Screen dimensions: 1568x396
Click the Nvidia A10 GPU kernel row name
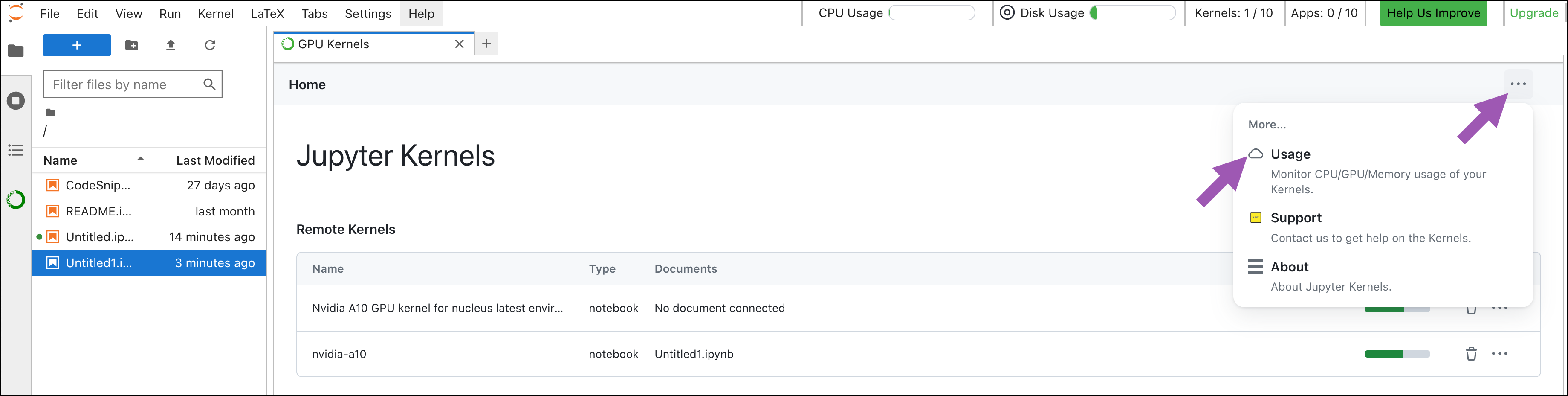point(437,308)
